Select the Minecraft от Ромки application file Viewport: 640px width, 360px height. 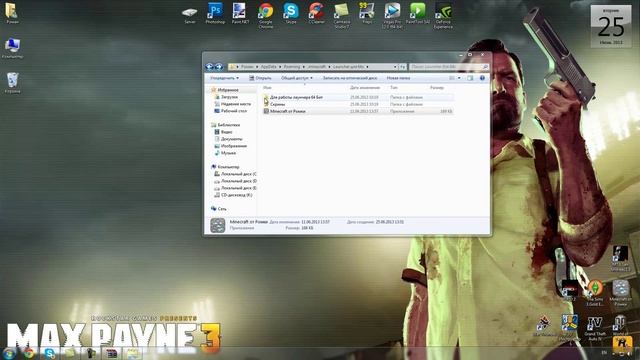point(358,111)
